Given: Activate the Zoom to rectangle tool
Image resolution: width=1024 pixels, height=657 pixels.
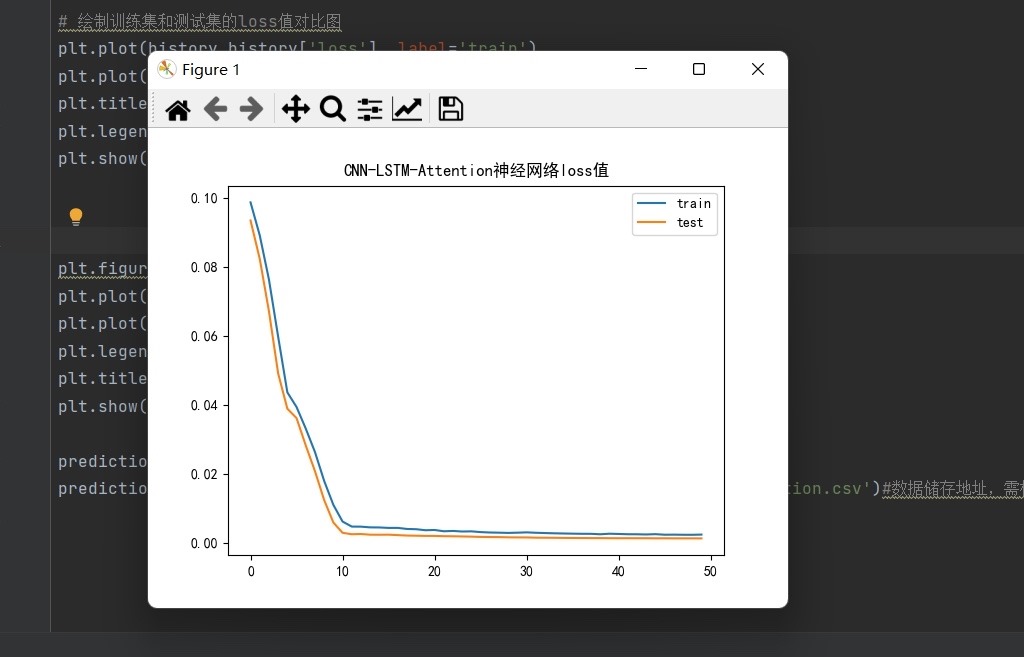Looking at the screenshot, I should (x=333, y=109).
